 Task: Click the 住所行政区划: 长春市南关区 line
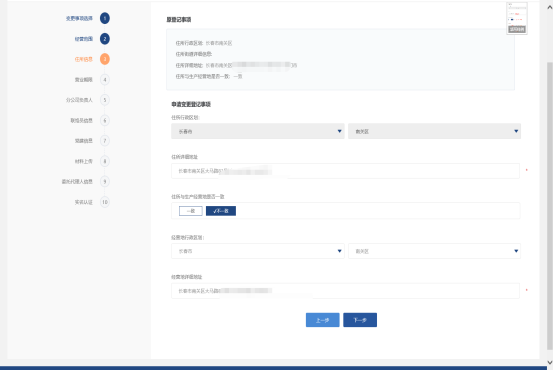204,43
